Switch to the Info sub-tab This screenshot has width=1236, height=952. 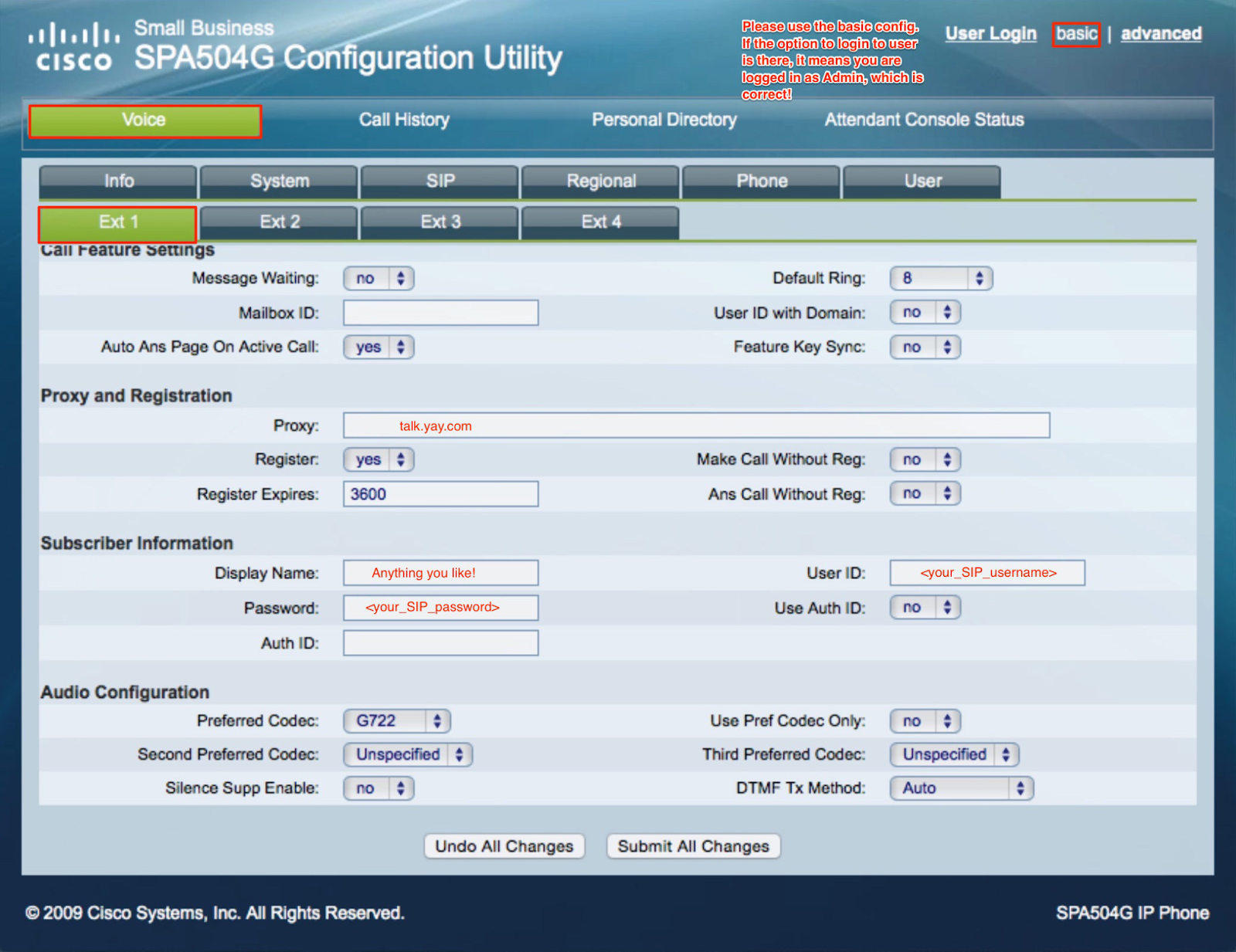(x=118, y=181)
